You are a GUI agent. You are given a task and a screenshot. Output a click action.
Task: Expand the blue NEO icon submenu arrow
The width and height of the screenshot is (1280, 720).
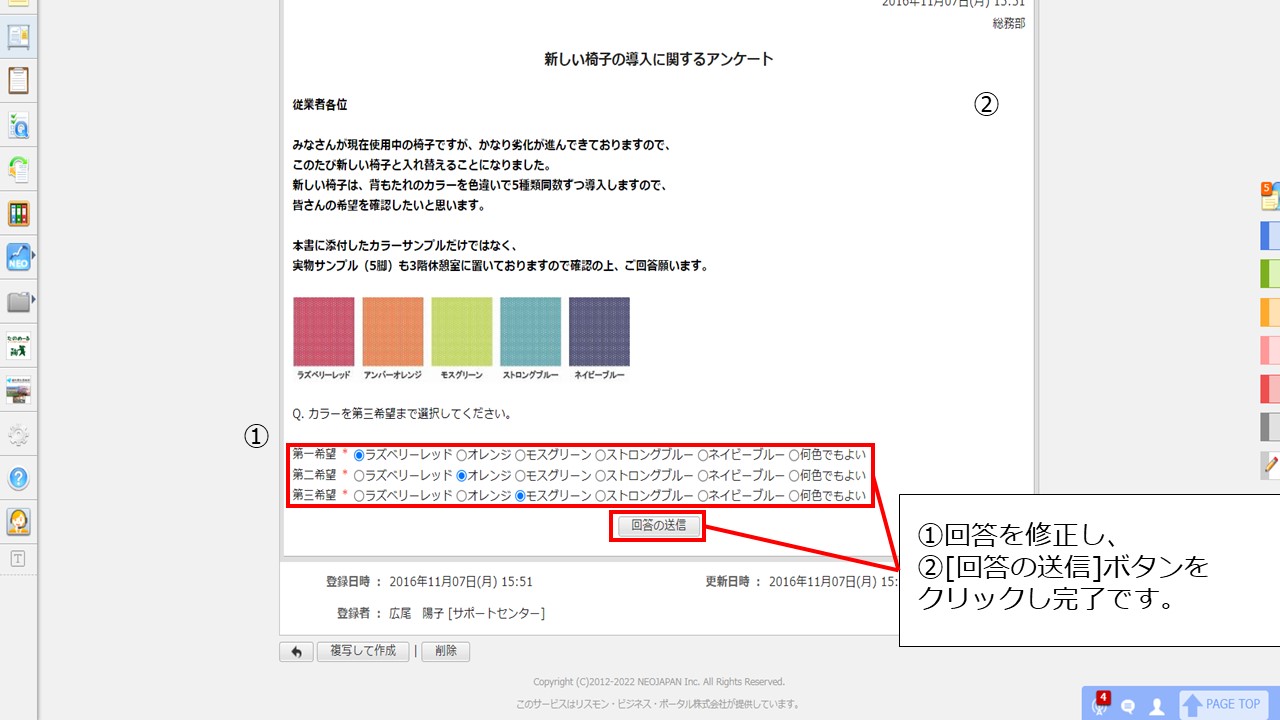point(34,257)
